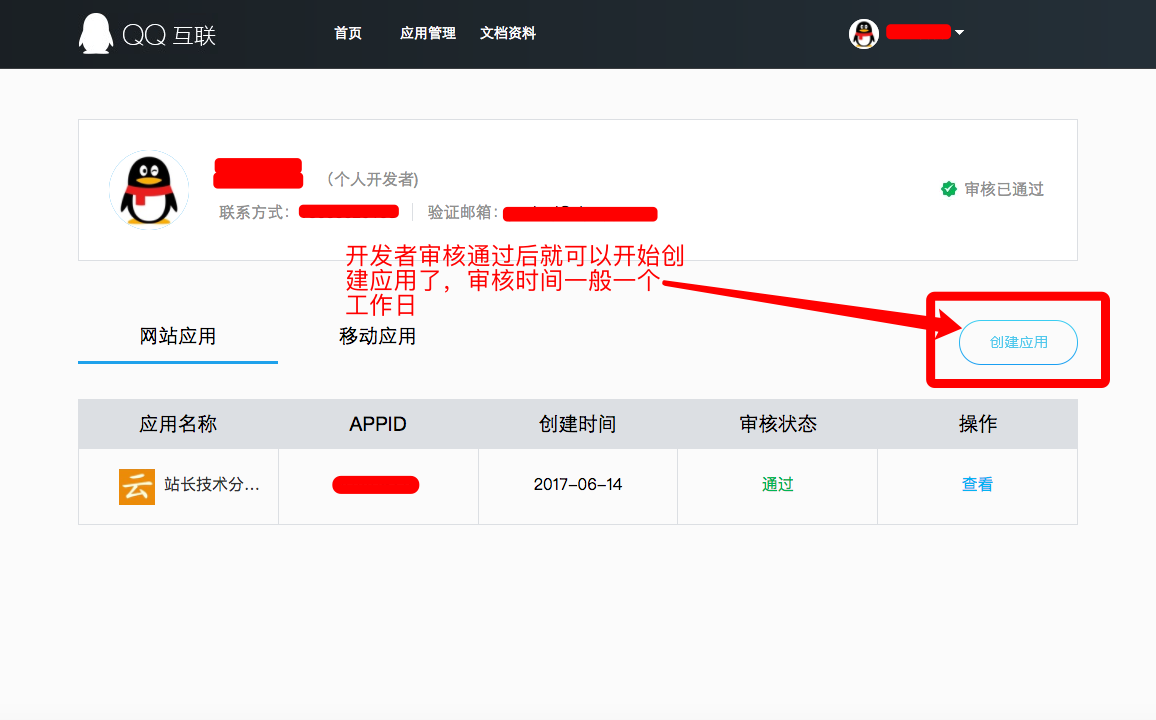Click the 审核状态 column header
Viewport: 1156px width, 720px height.
coord(778,424)
